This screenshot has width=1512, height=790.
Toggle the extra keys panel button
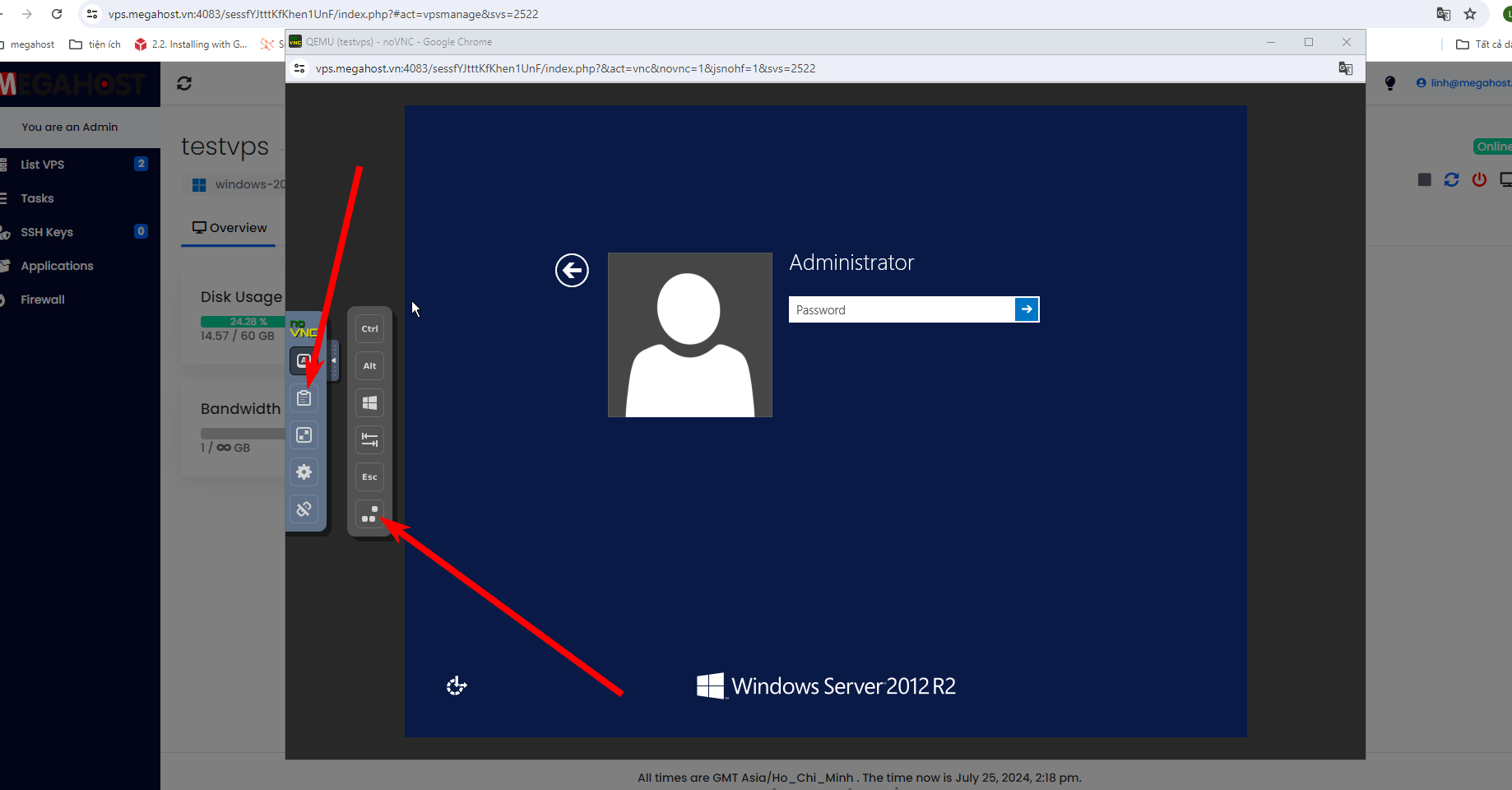point(302,360)
